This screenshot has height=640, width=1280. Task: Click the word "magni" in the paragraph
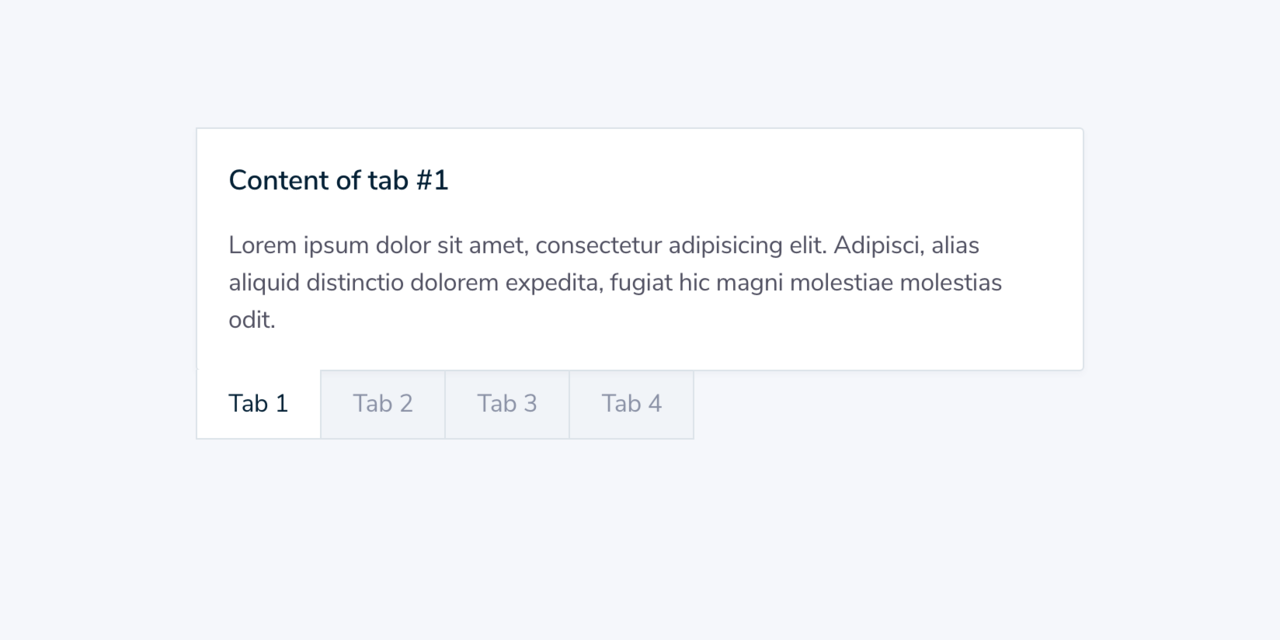[749, 283]
